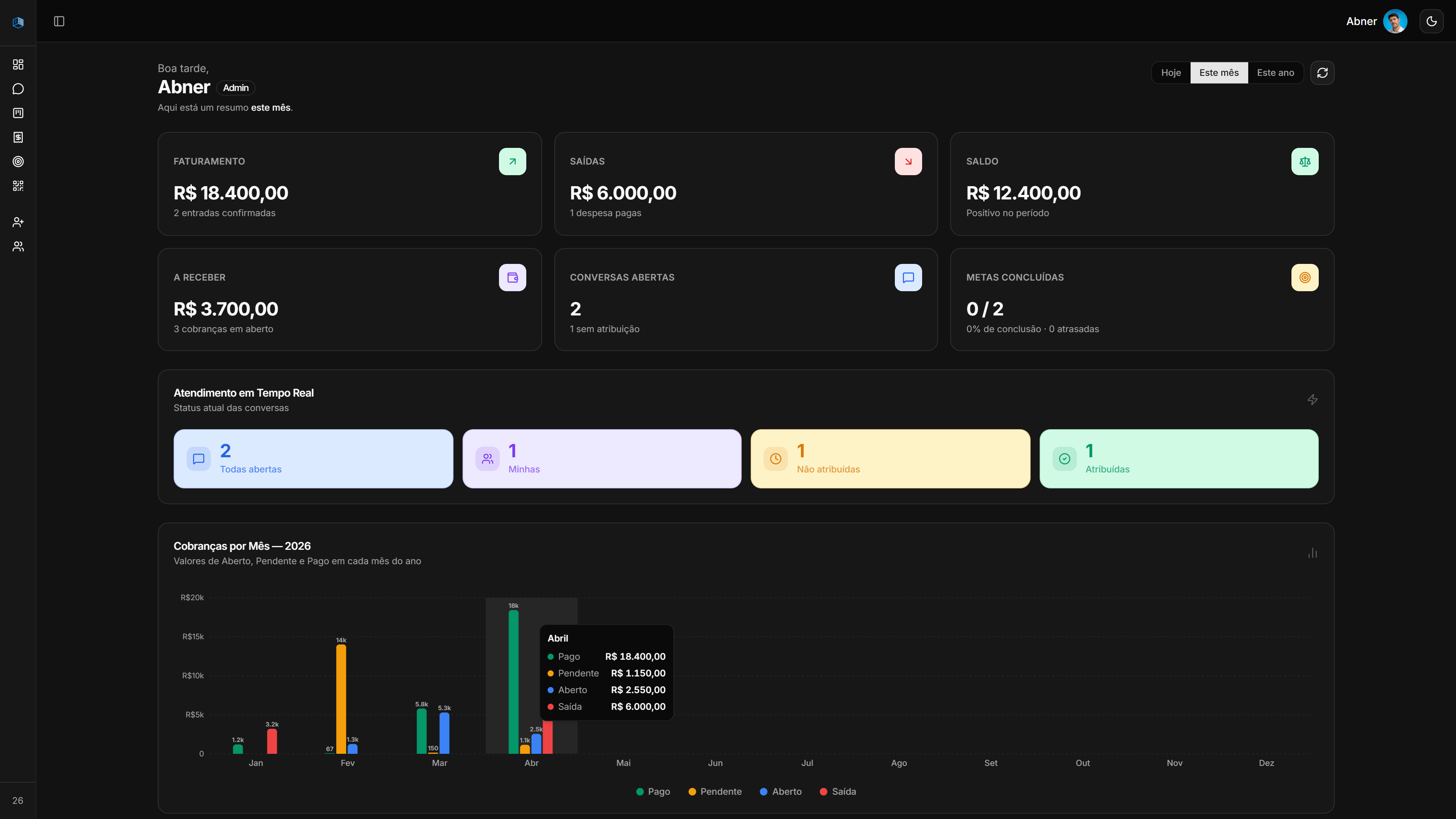Open the Saldo R$ 12.400,00 card
Screen dimensions: 1456x819
coord(1142,184)
